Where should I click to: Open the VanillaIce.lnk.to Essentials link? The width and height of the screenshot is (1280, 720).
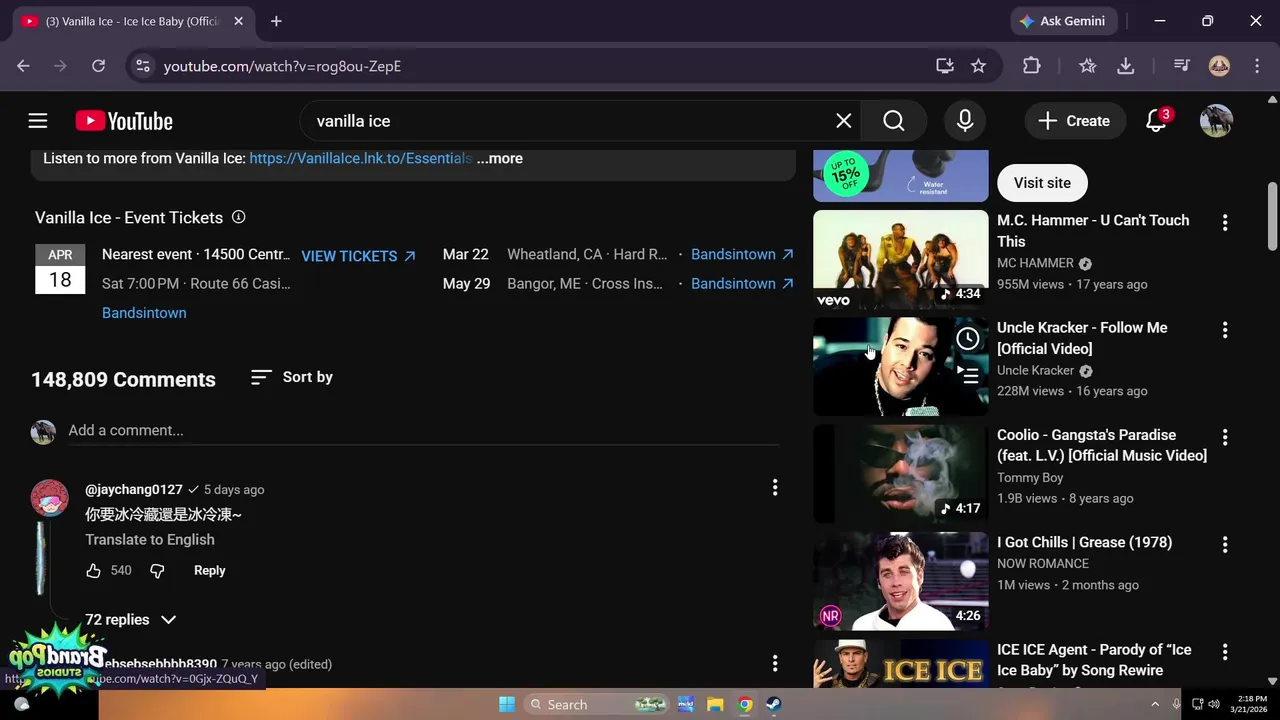[360, 158]
